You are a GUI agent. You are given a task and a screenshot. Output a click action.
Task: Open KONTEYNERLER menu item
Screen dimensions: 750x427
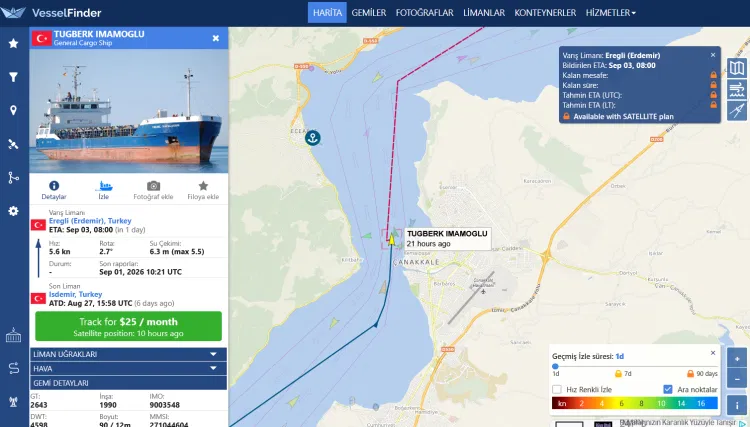point(545,13)
